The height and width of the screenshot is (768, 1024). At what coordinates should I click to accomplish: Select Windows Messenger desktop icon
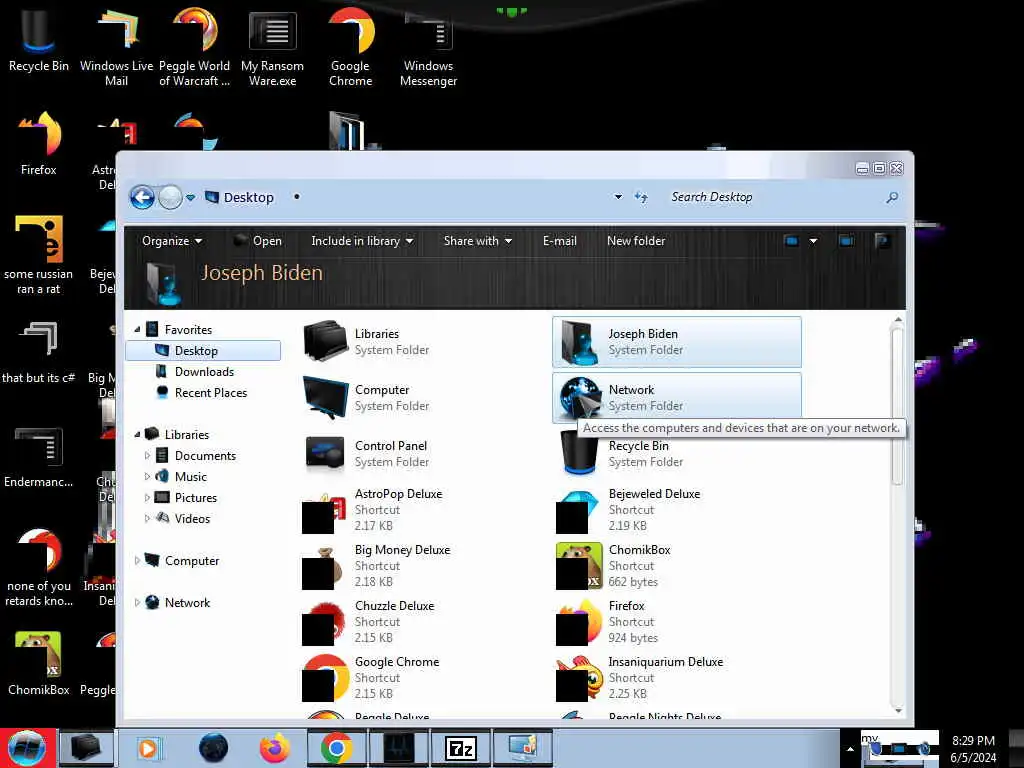428,47
